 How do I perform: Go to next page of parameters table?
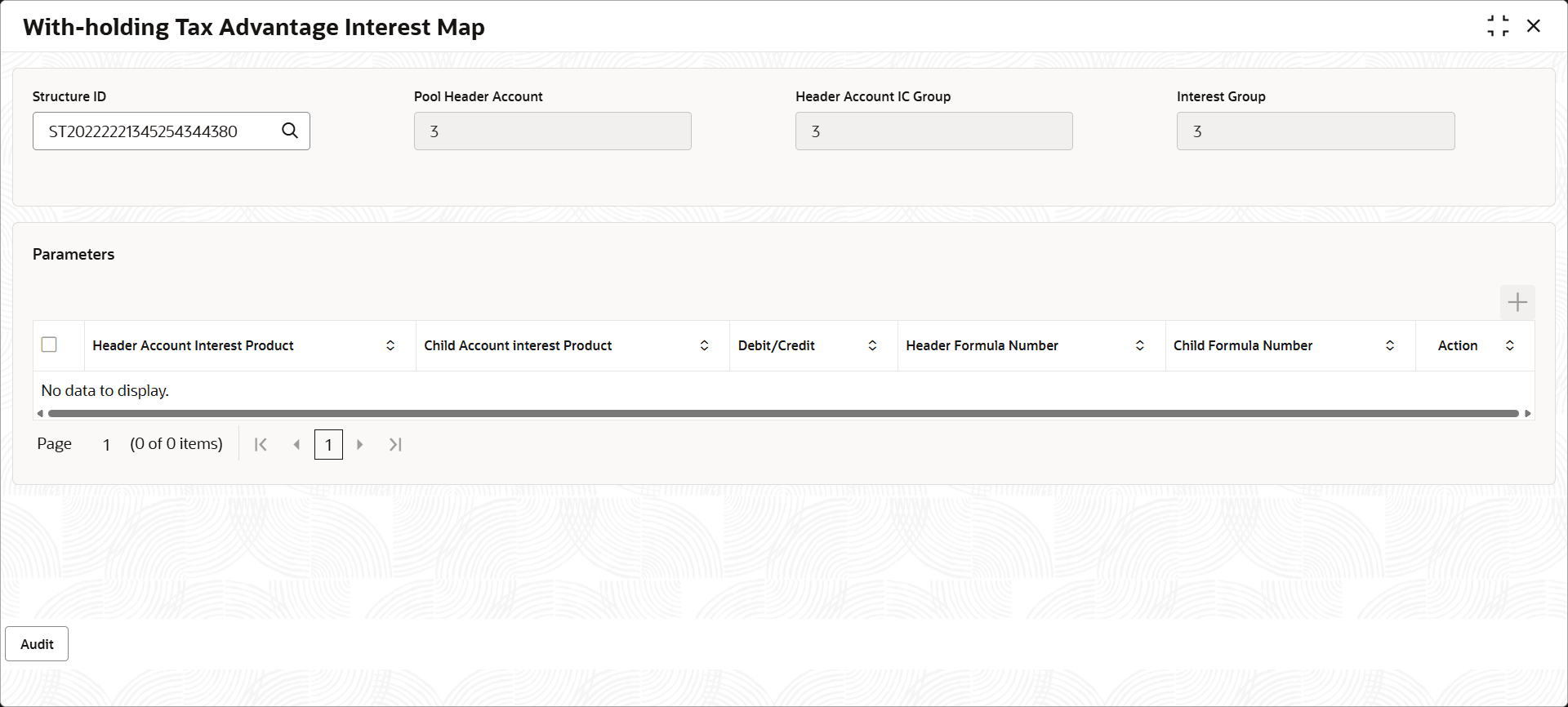(x=360, y=444)
